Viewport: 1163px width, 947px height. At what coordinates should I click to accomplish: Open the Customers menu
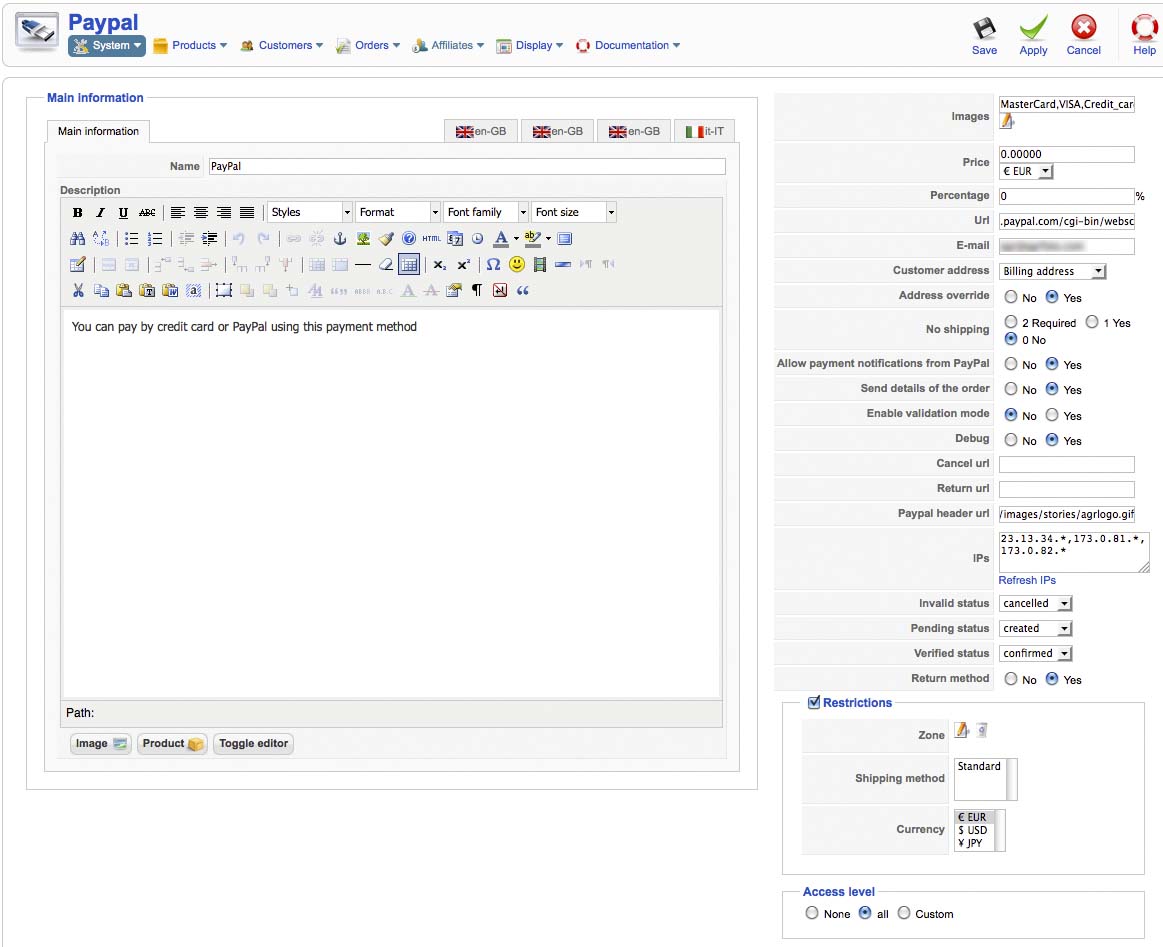click(282, 46)
